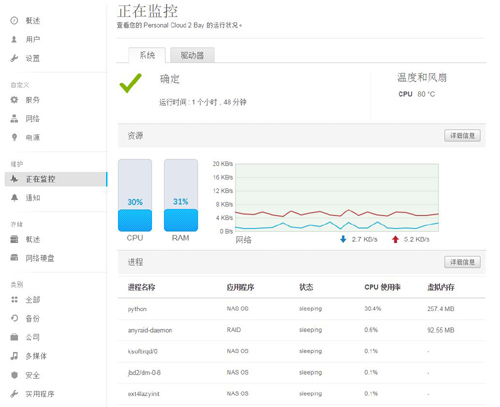Click the 服务 gear icon
This screenshot has width=500, height=407.
14,99
